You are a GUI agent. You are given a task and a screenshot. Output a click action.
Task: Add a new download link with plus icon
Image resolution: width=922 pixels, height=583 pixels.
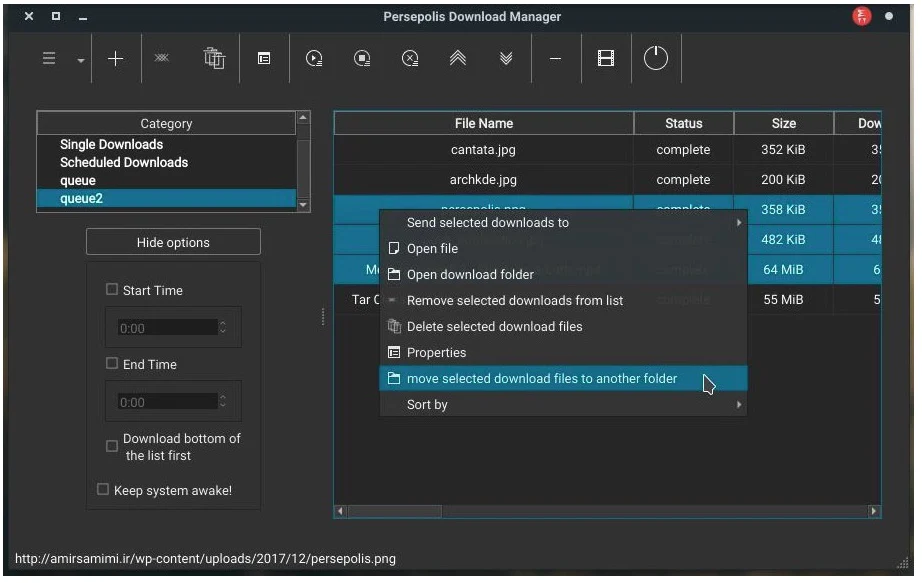tap(116, 58)
